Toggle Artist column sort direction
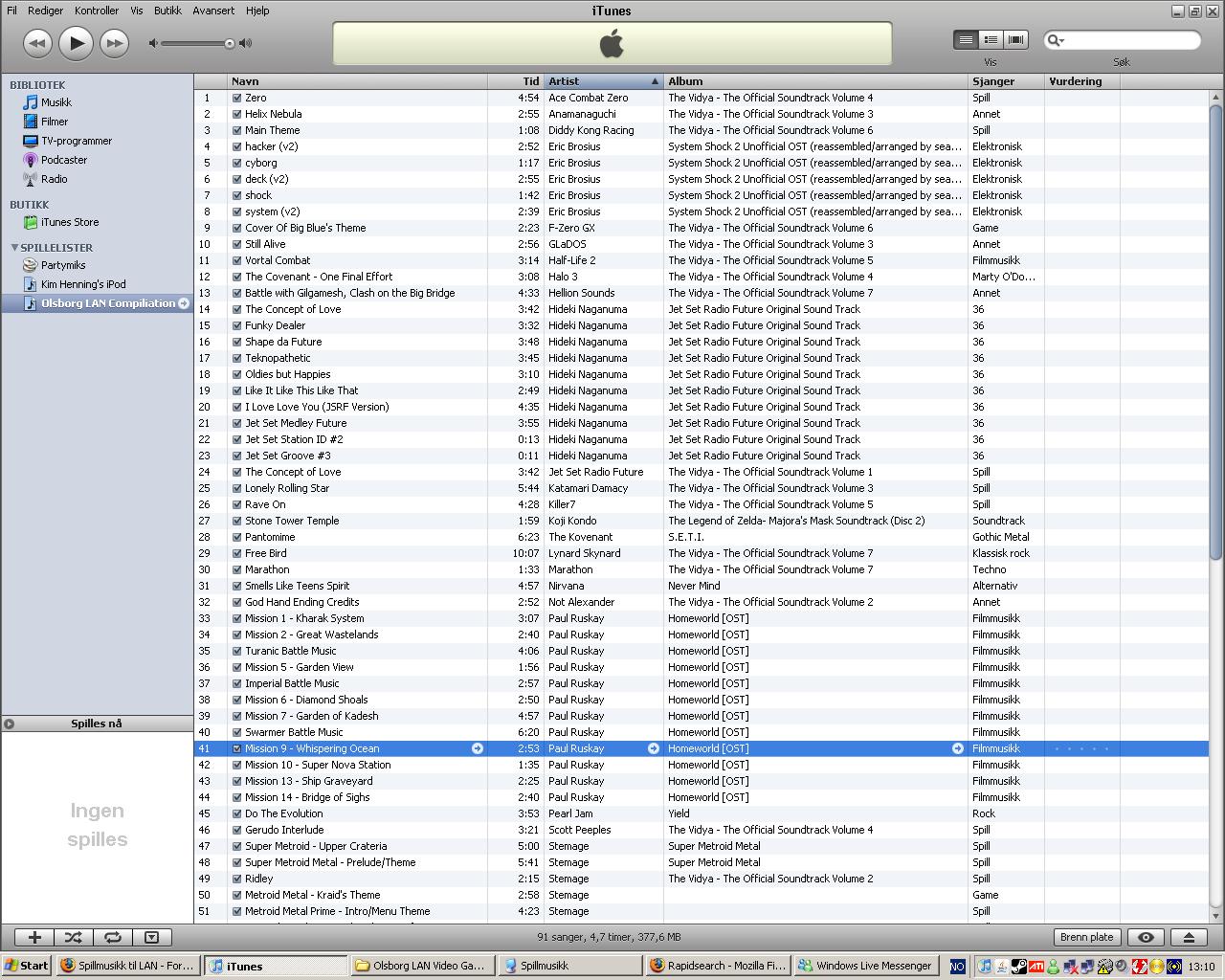The width and height of the screenshot is (1225, 980). (604, 81)
